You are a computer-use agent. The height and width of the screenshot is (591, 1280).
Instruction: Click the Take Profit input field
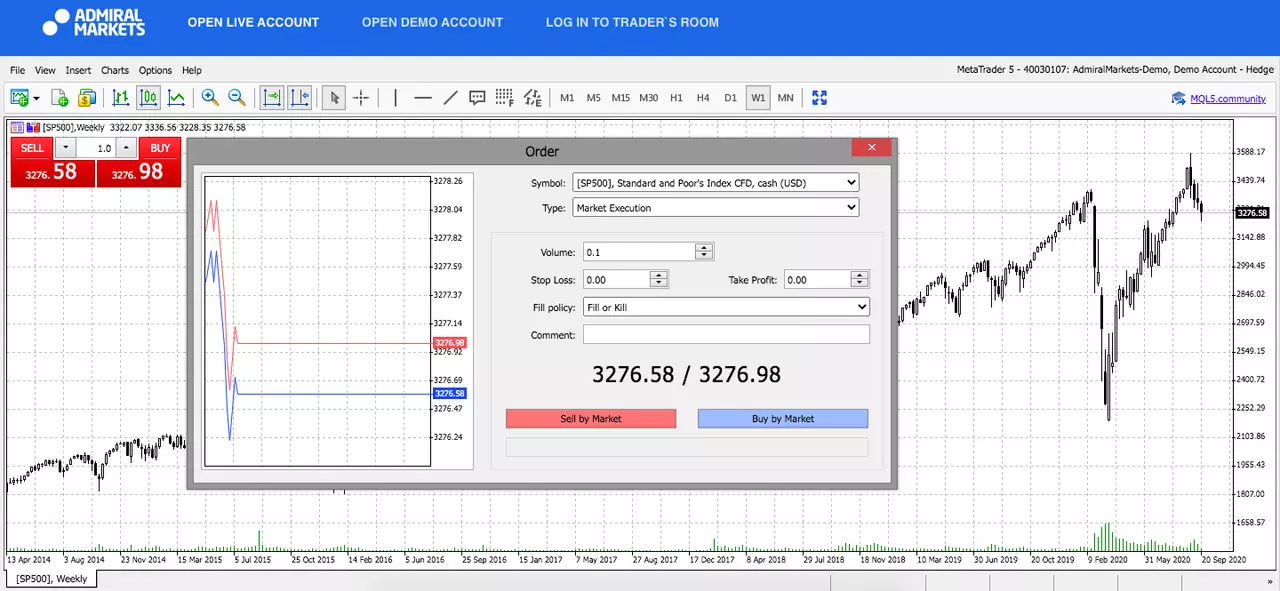tap(817, 280)
